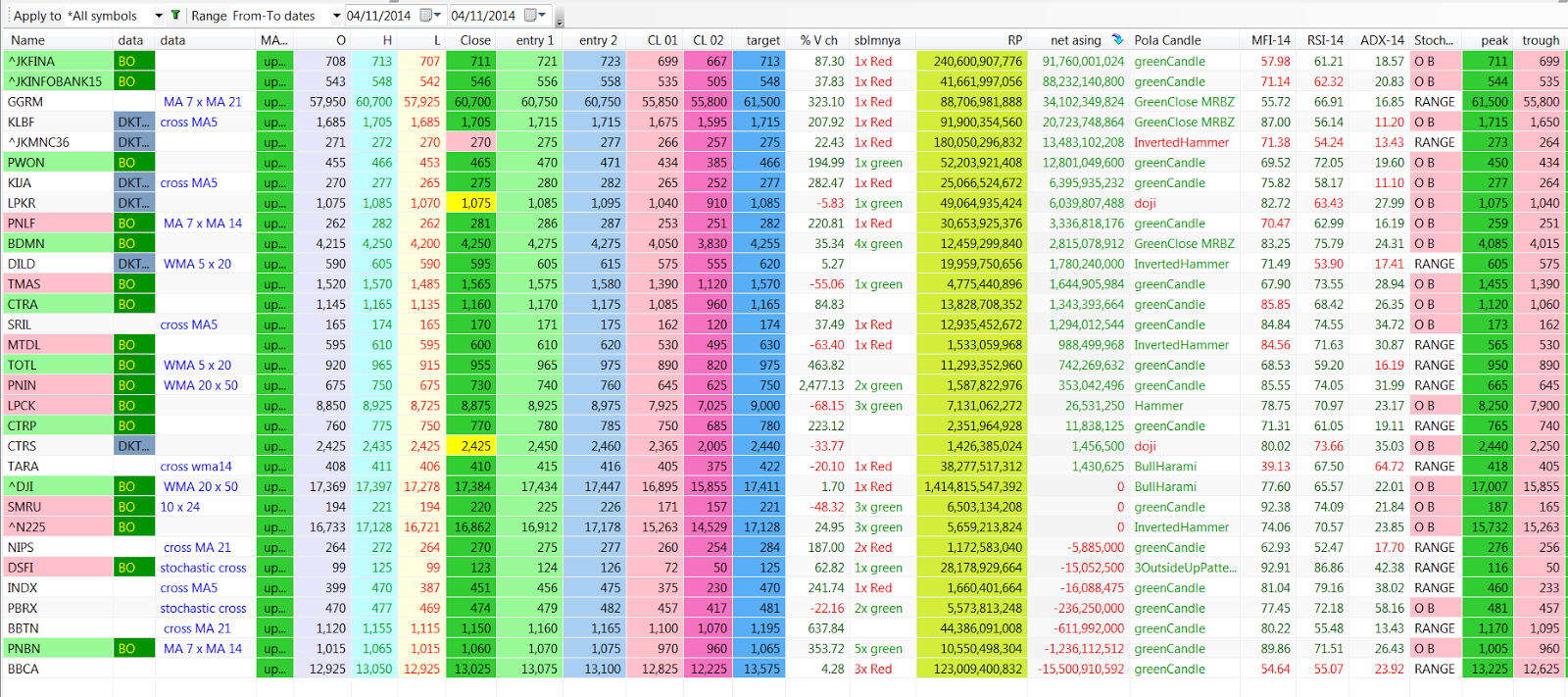
Task: Select the ^JKFINA symbol row
Action: pyautogui.click(x=58, y=61)
